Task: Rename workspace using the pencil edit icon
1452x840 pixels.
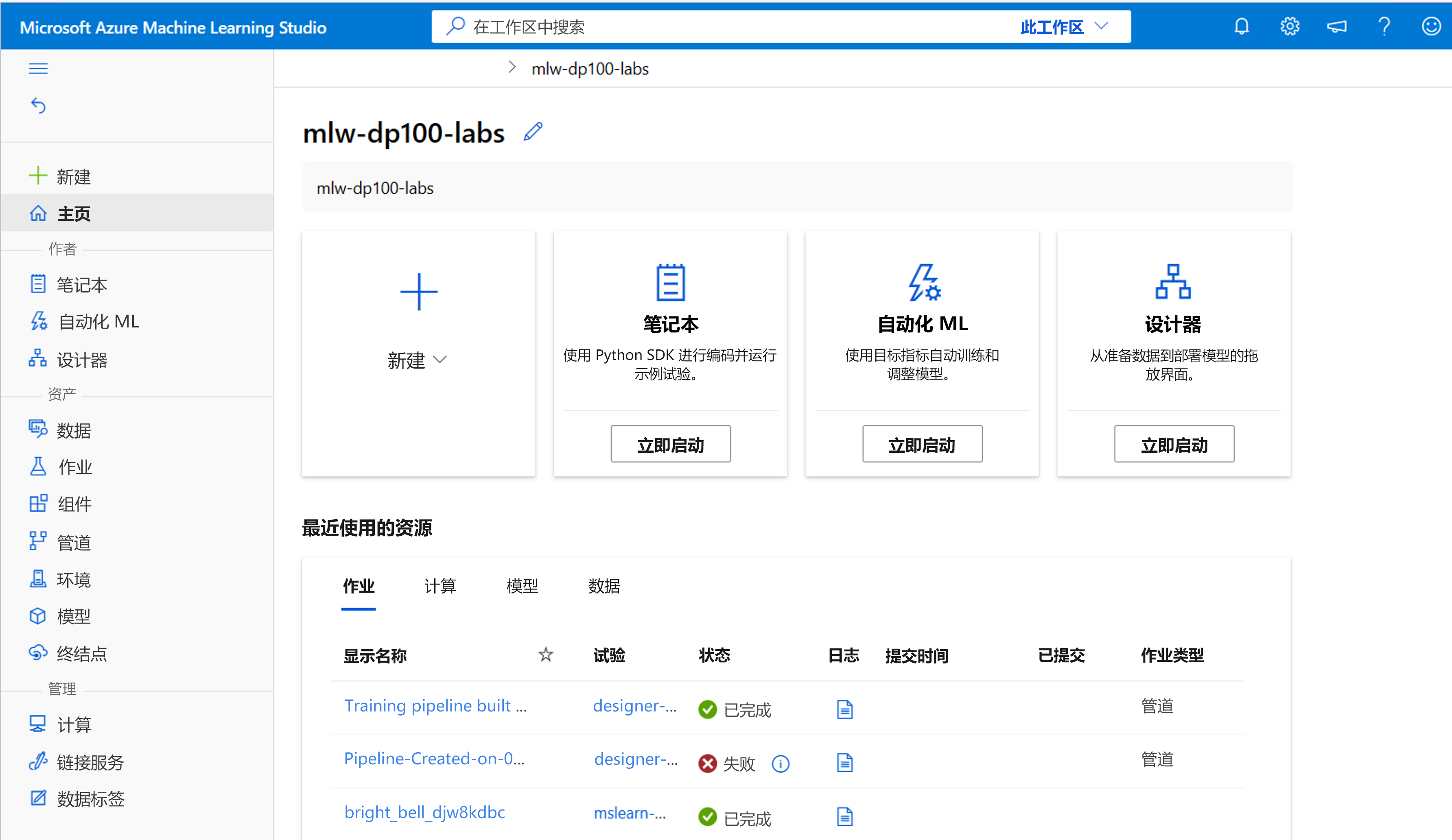Action: [x=532, y=132]
